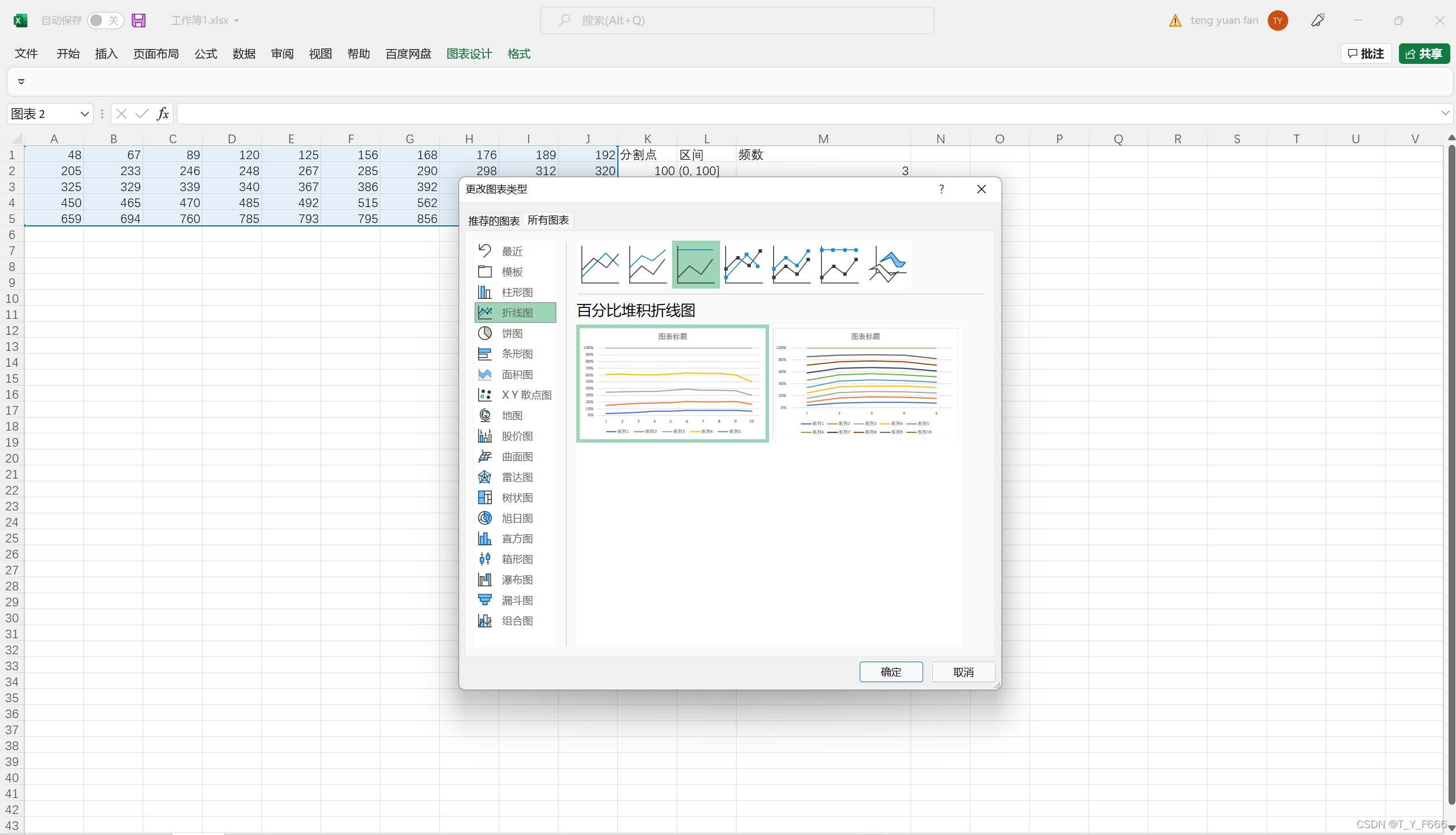Viewport: 1456px width, 835px height.
Task: Choose the 漏斗图 funnel chart category
Action: (x=515, y=601)
